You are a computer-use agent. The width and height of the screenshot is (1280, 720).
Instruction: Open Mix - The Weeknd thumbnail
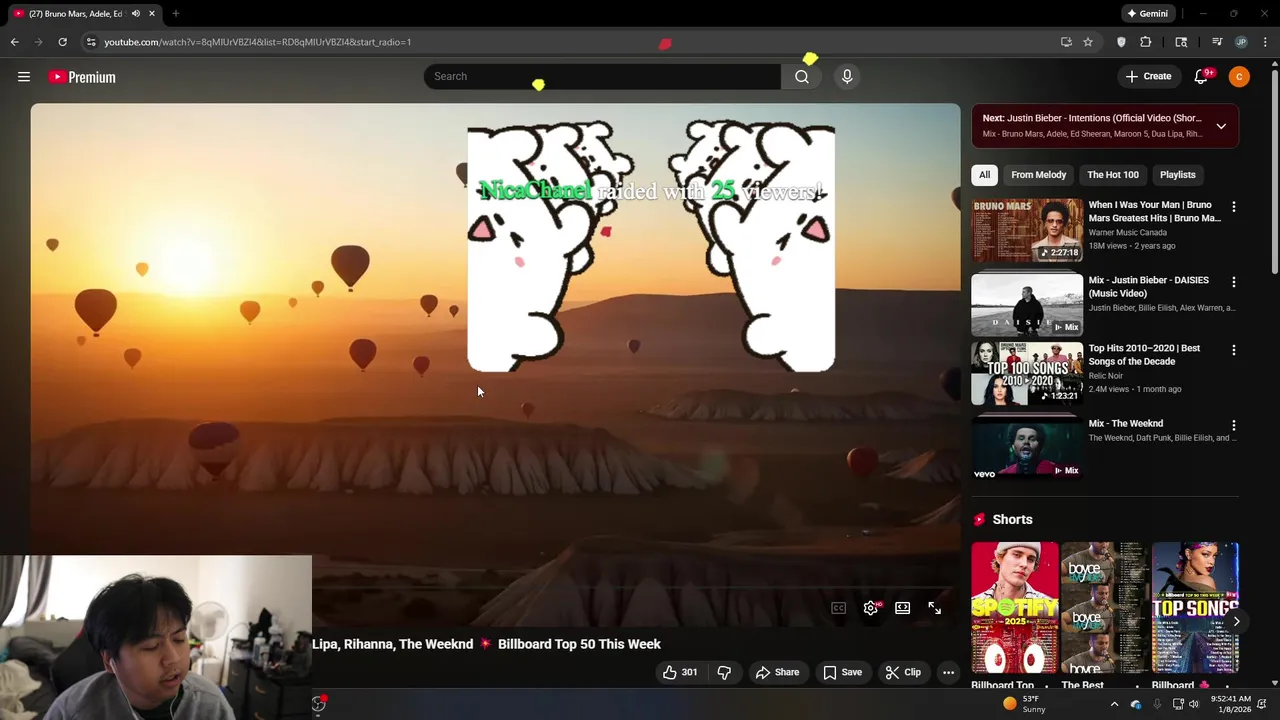point(1027,449)
